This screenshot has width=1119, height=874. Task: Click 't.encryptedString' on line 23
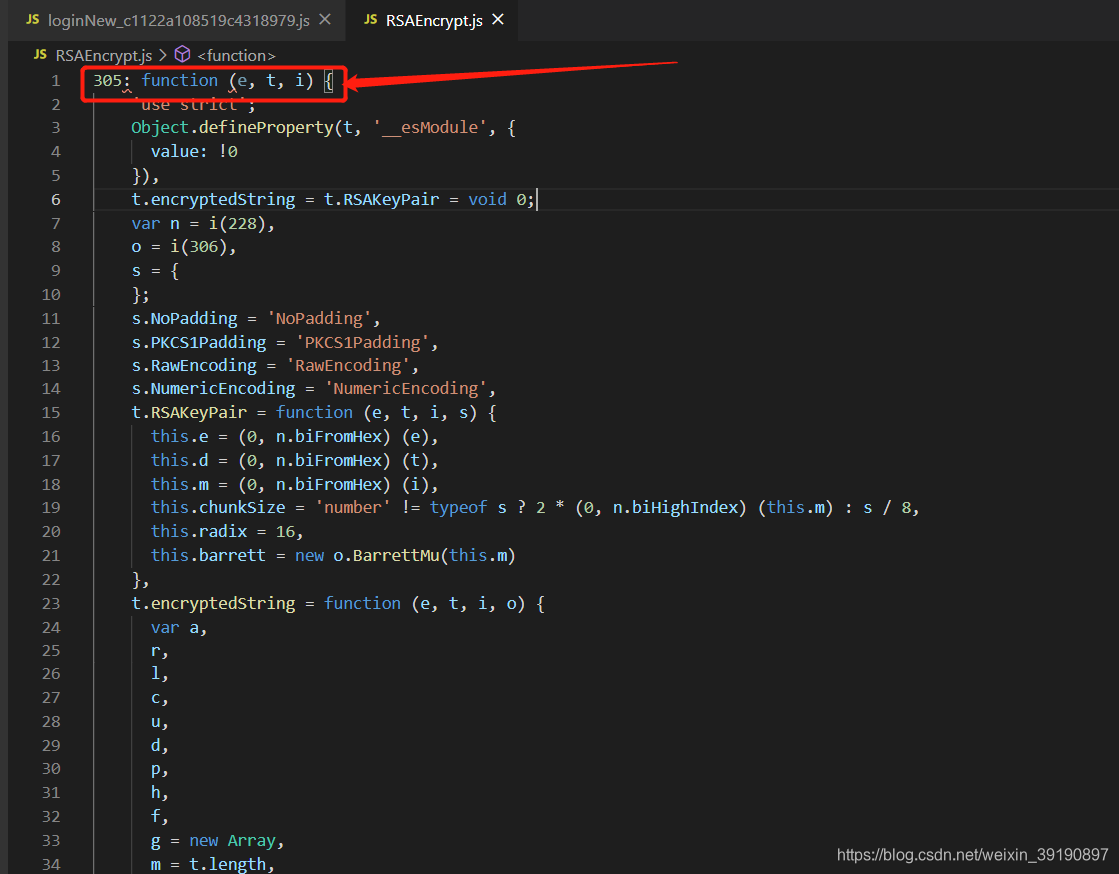click(x=213, y=604)
